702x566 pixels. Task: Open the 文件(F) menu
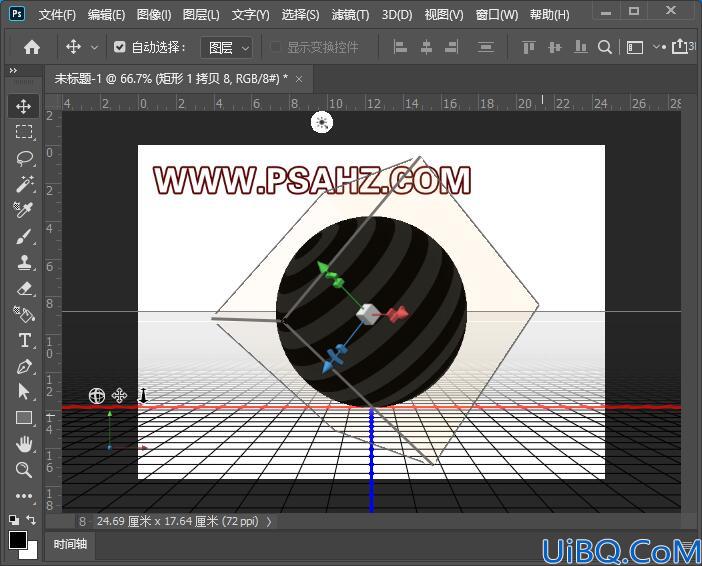(x=57, y=15)
